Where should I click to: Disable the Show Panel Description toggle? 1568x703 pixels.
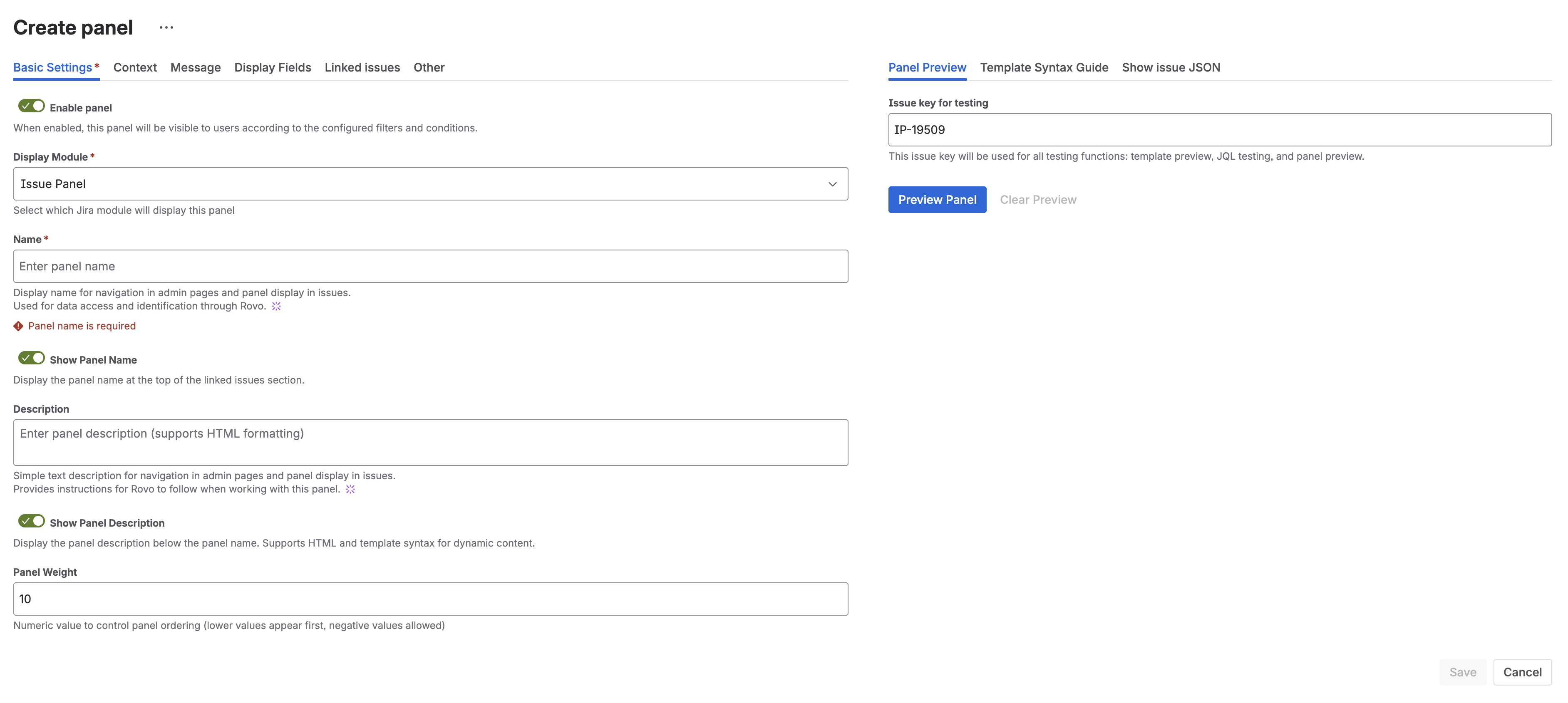(x=31, y=521)
